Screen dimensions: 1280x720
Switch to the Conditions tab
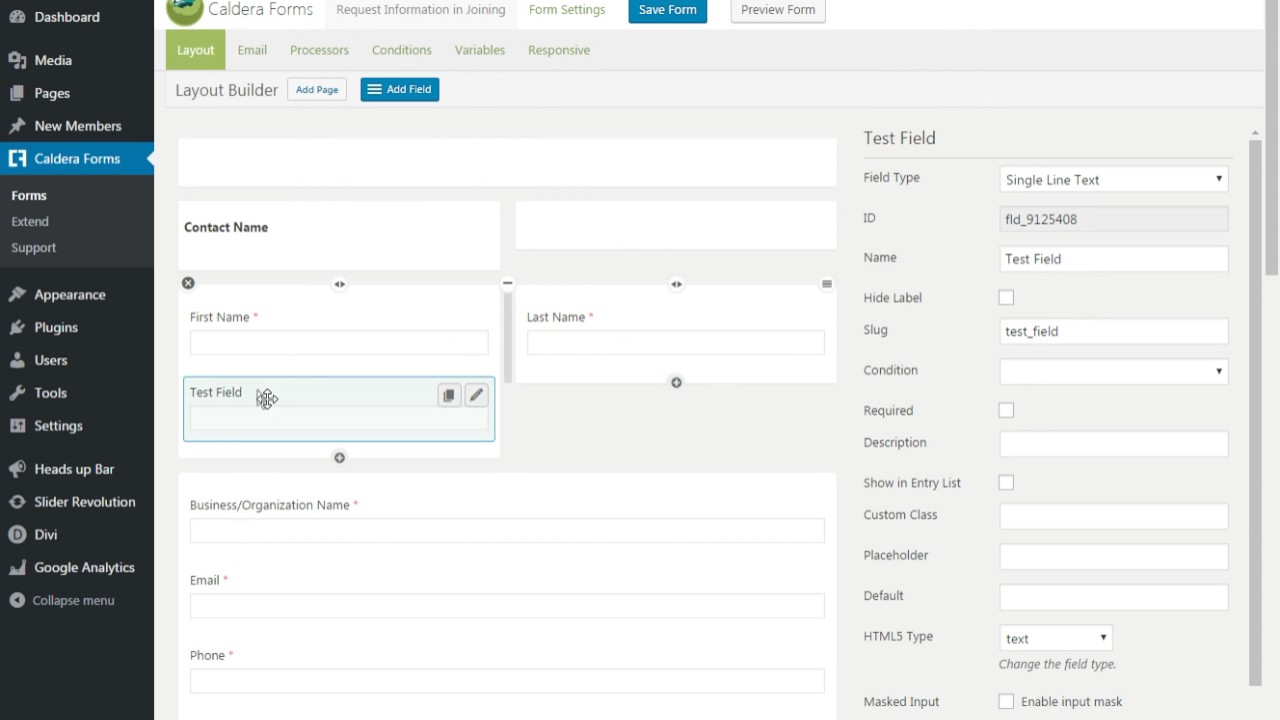click(x=402, y=50)
